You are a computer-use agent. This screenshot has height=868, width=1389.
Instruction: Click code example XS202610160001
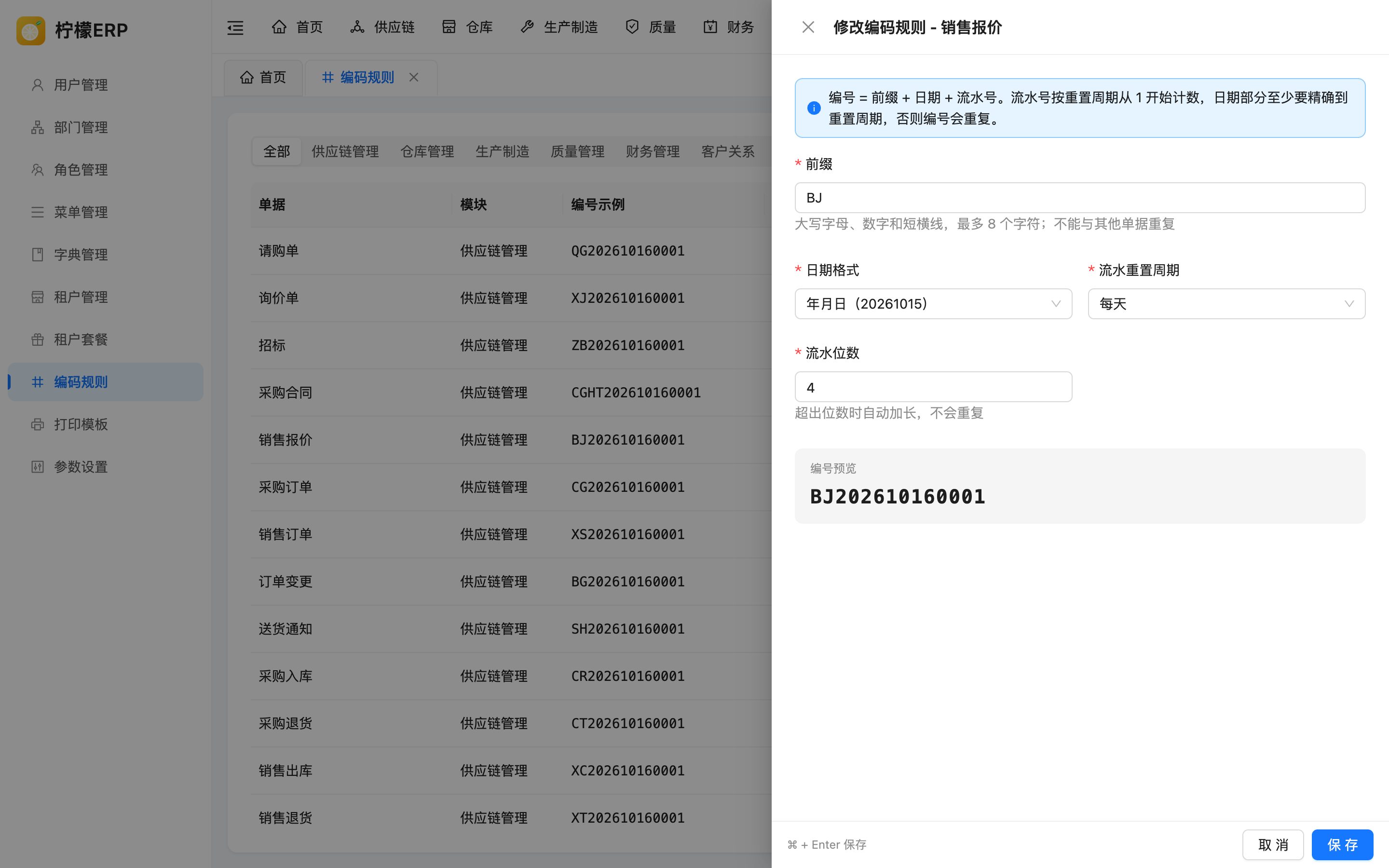627,534
